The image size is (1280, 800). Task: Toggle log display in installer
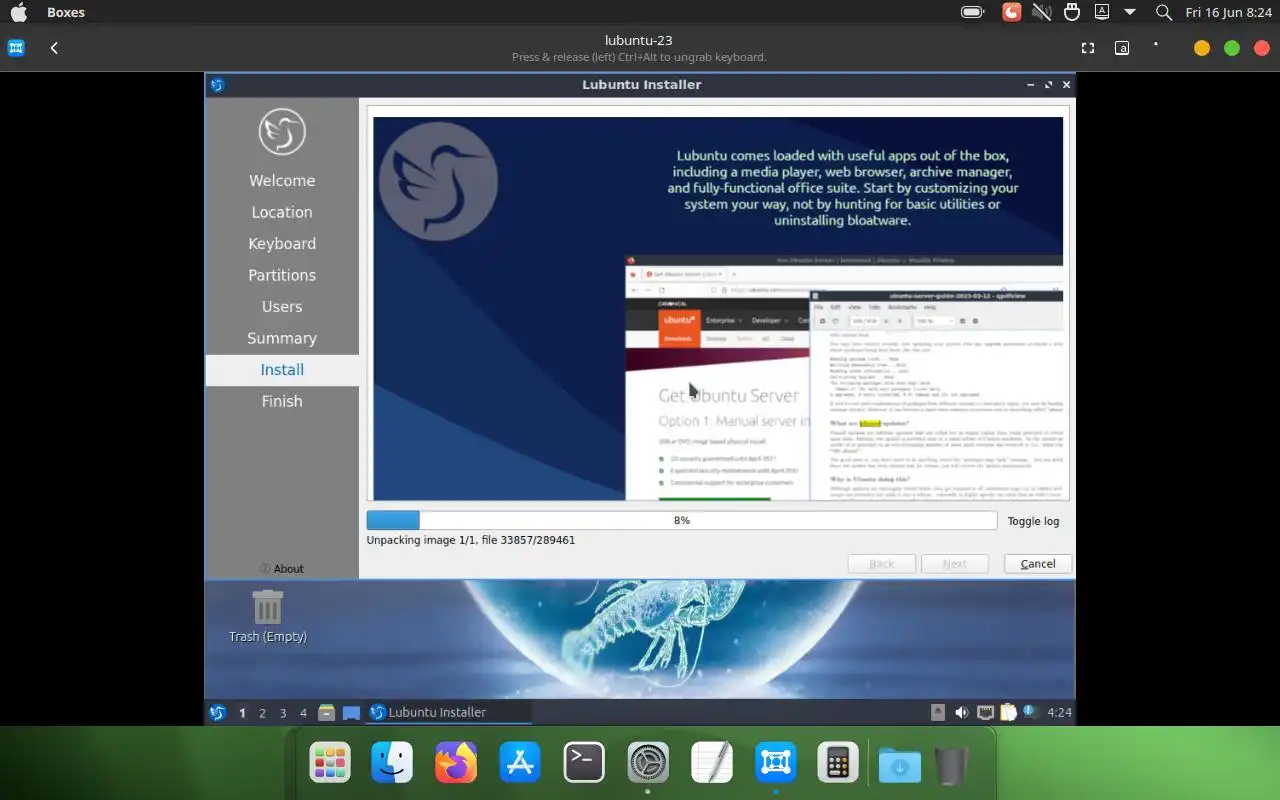pos(1033,521)
